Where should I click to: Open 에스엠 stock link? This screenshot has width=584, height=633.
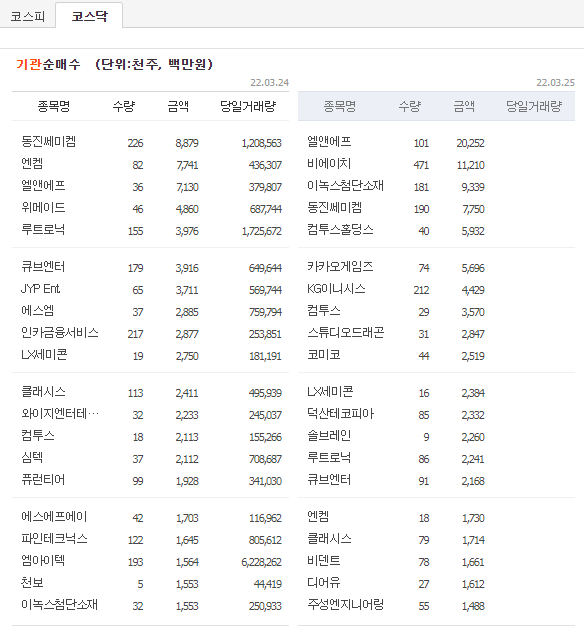pos(38,310)
